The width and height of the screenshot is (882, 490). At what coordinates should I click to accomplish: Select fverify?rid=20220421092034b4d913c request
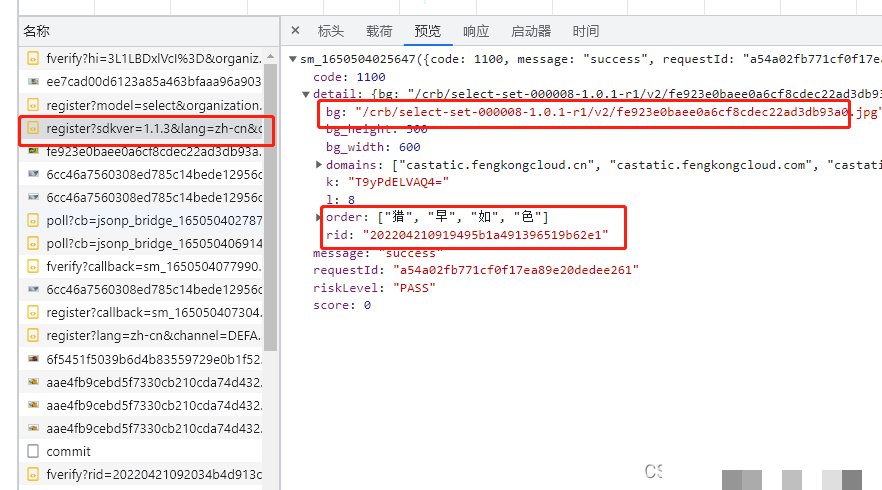141,474
